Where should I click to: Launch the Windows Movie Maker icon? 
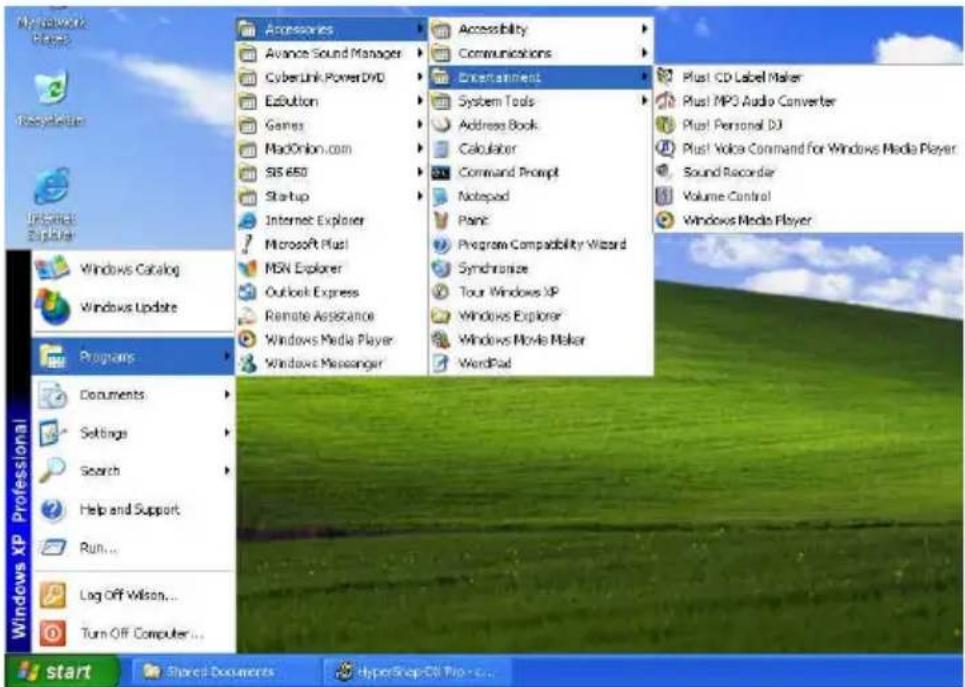(x=441, y=340)
